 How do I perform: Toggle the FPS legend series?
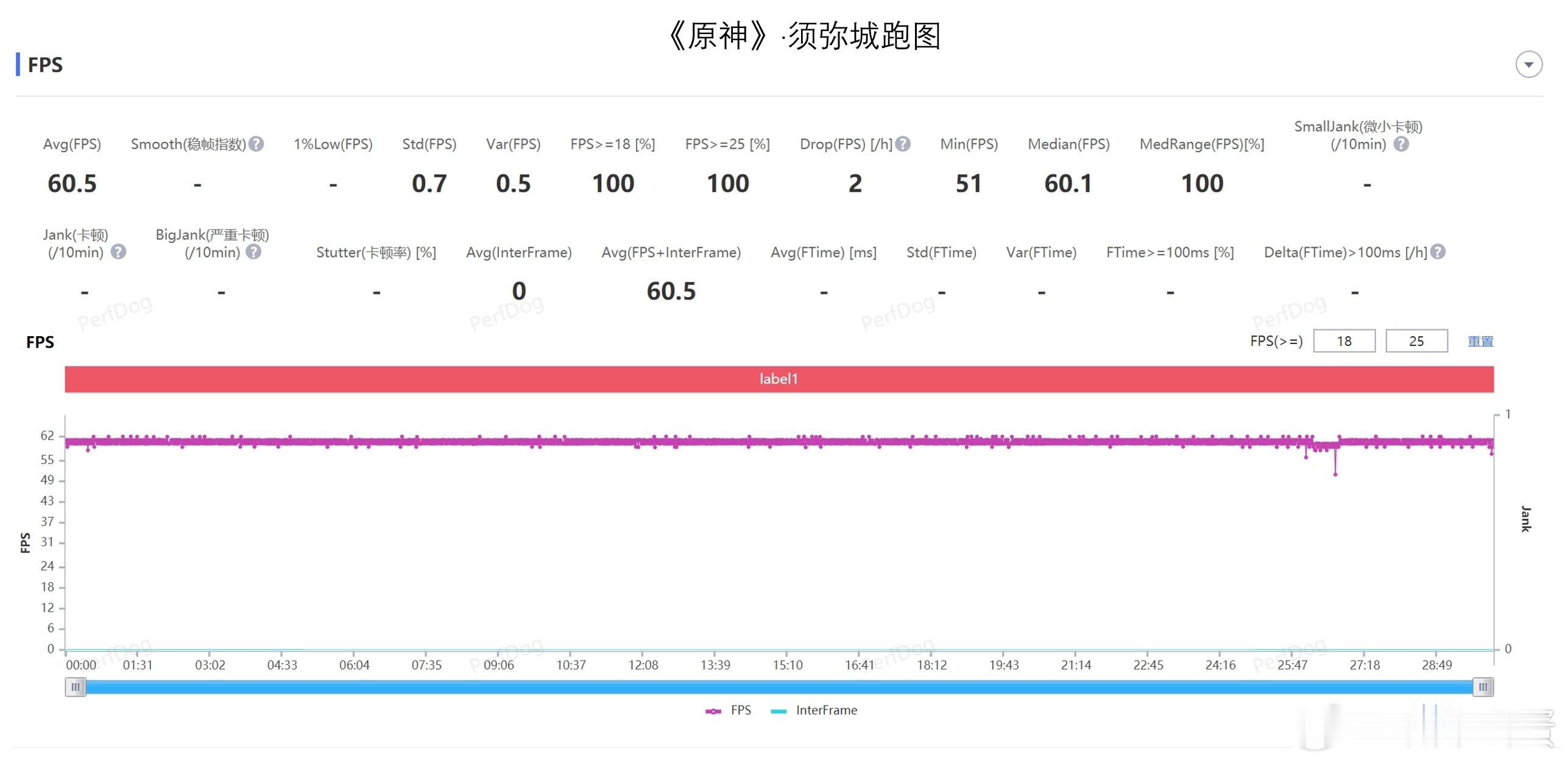[729, 710]
